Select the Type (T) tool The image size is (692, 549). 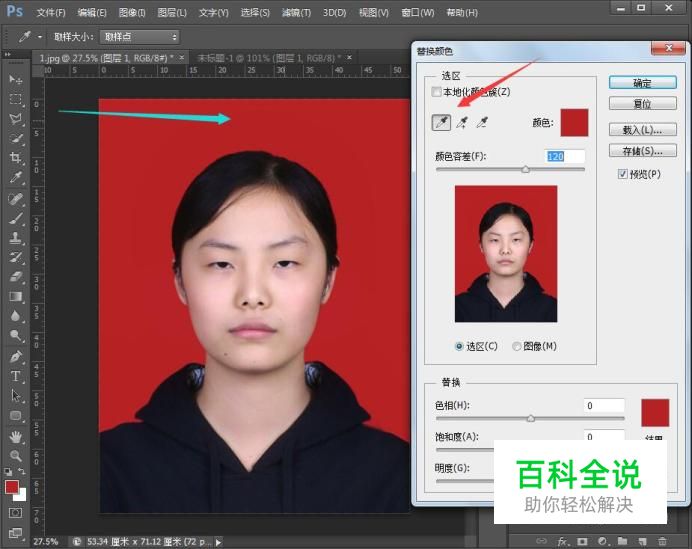point(16,376)
